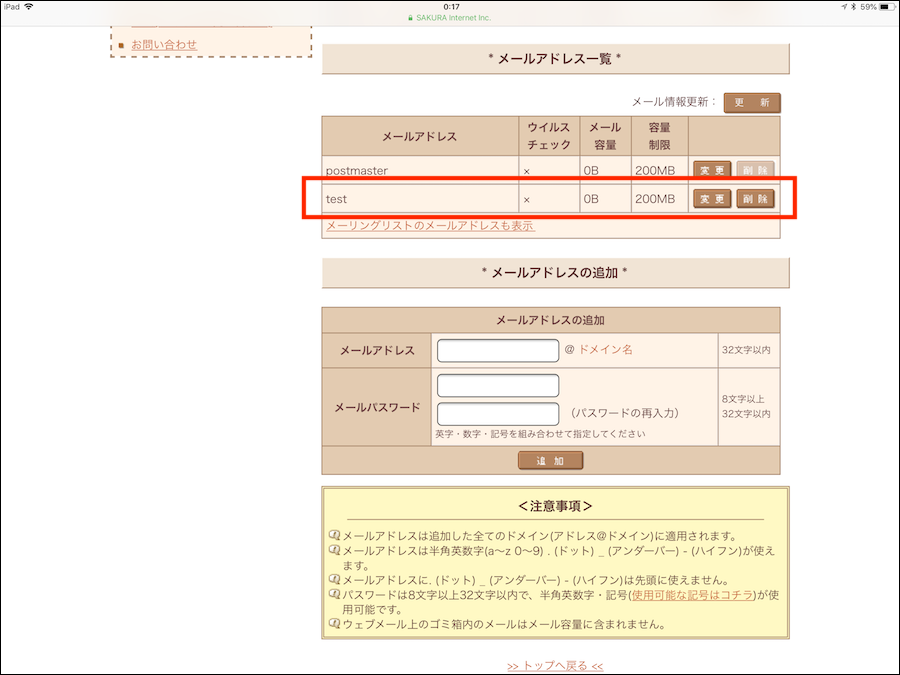Image resolution: width=900 pixels, height=675 pixels.
Task: Click 変更 button for postmaster row
Action: [x=712, y=170]
